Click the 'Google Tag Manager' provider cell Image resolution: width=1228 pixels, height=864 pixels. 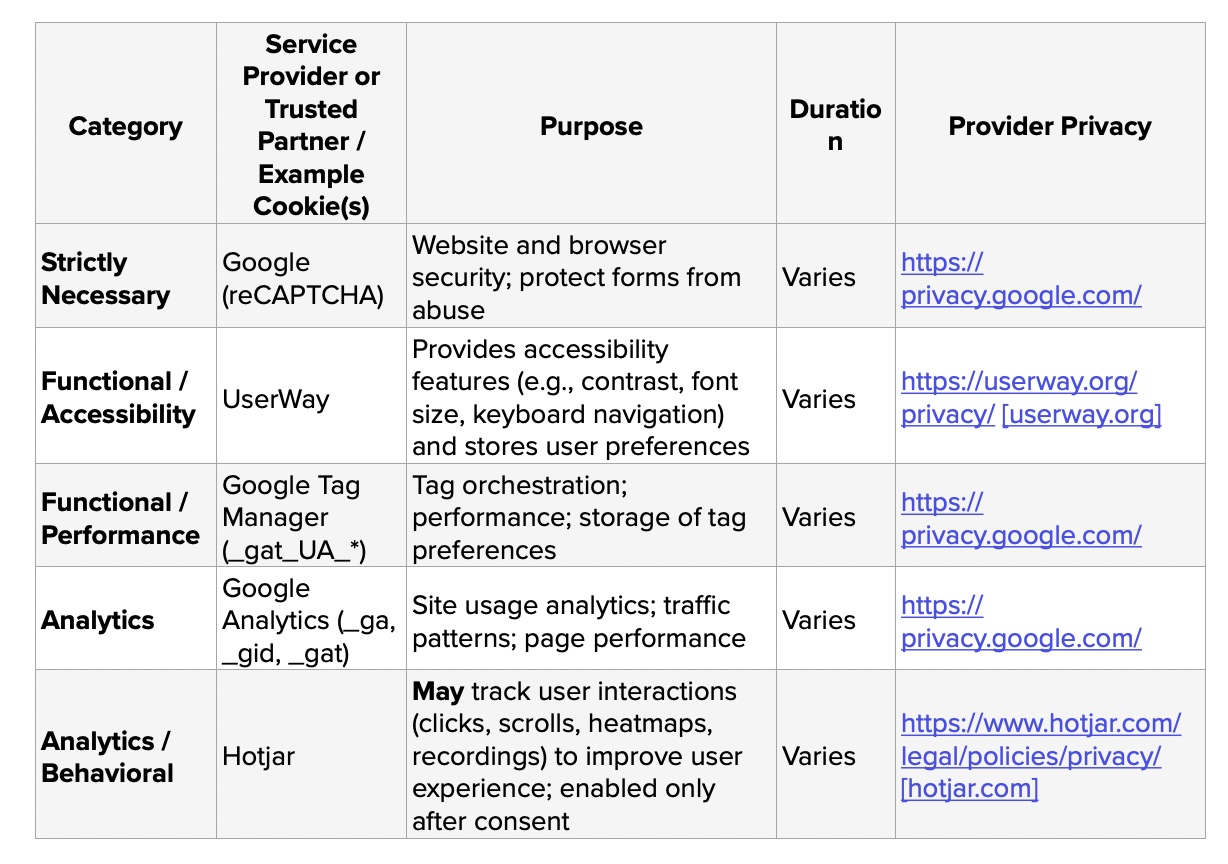[290, 517]
